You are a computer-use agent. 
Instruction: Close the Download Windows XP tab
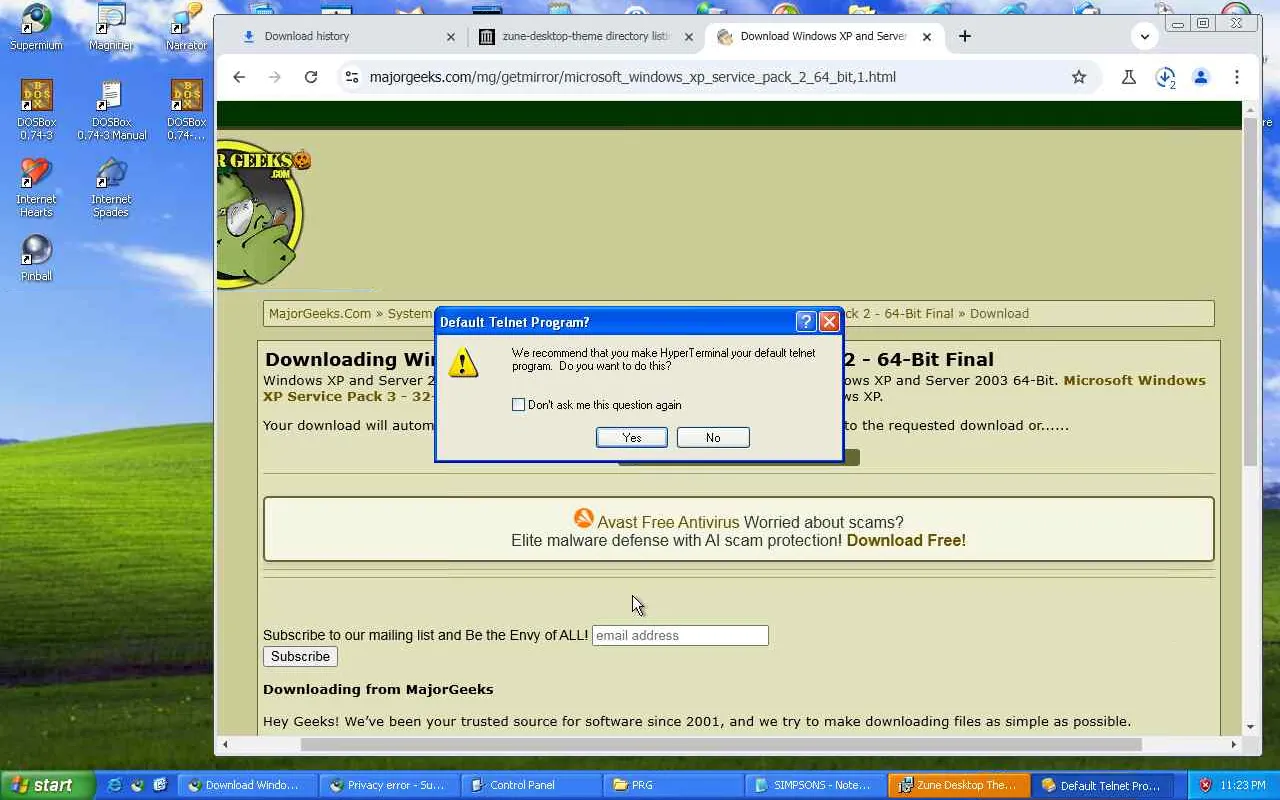coord(926,37)
